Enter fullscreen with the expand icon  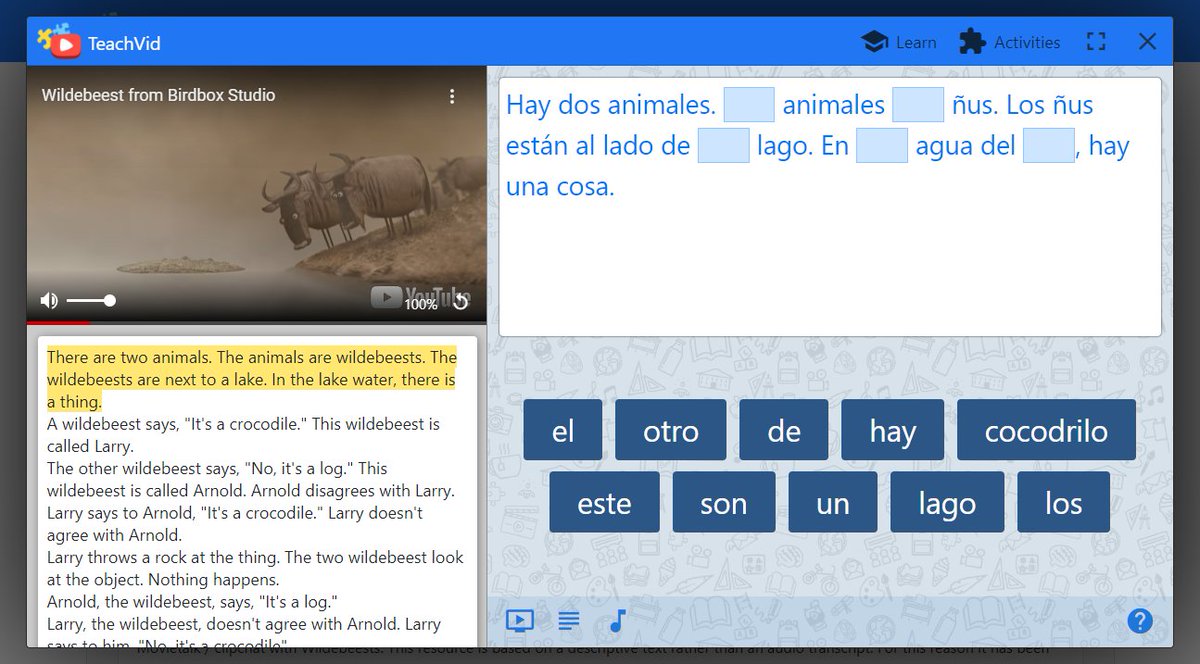1096,41
